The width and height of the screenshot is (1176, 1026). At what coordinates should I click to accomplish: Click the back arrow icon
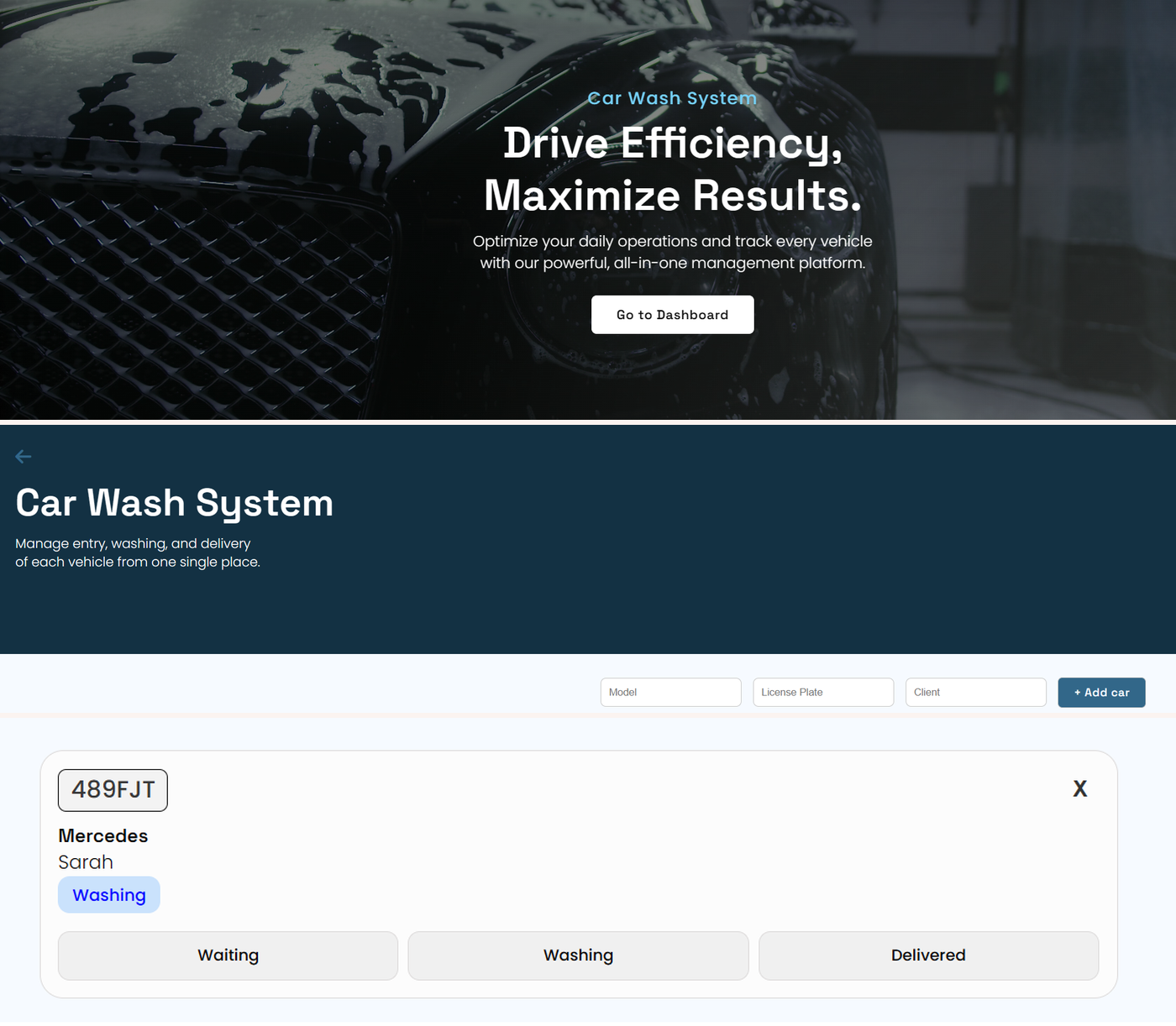(24, 457)
